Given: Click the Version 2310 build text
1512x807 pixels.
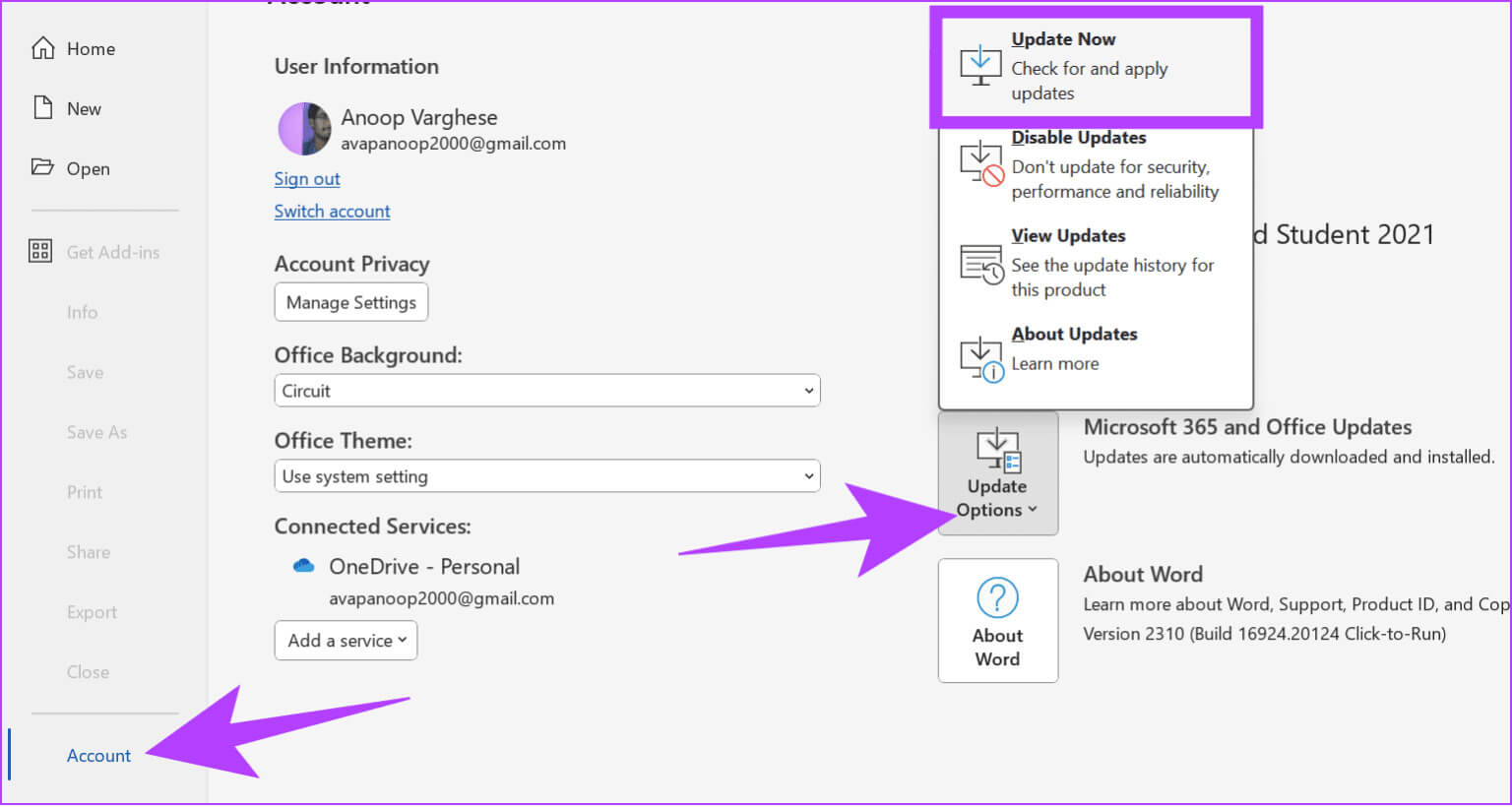Looking at the screenshot, I should tap(1265, 634).
